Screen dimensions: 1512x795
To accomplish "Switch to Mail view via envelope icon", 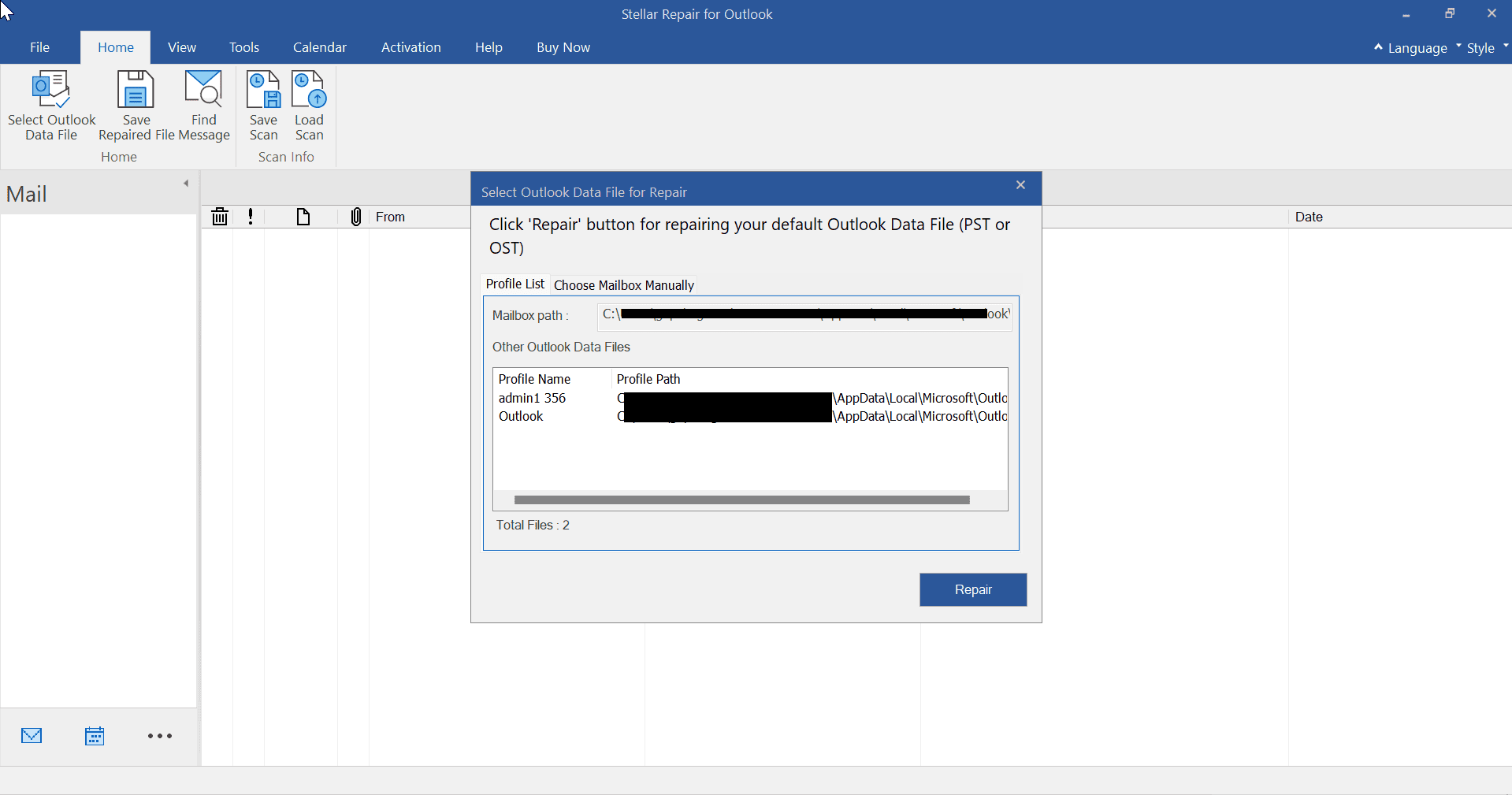I will 32,735.
